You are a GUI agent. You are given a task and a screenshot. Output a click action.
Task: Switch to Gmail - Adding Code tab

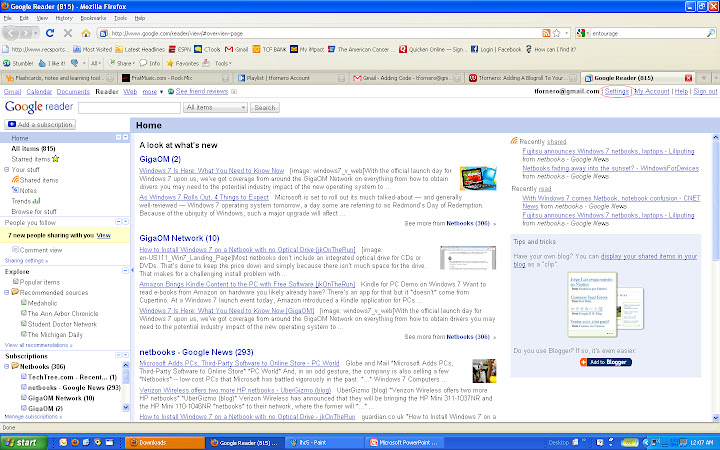click(x=406, y=78)
